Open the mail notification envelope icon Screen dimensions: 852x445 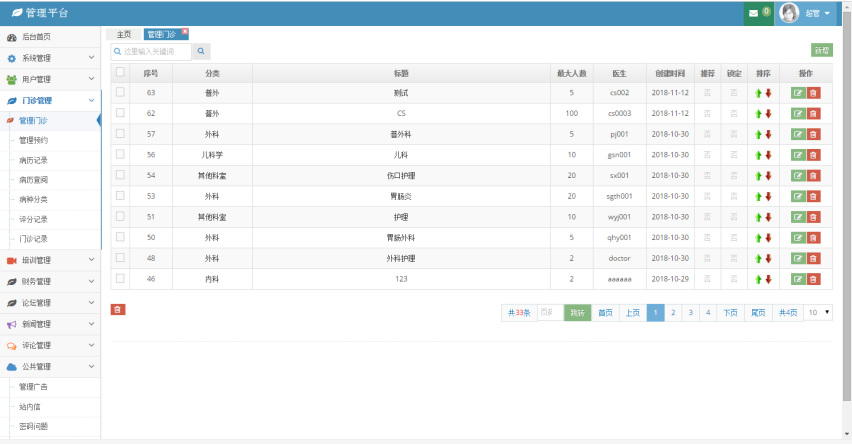tap(753, 13)
